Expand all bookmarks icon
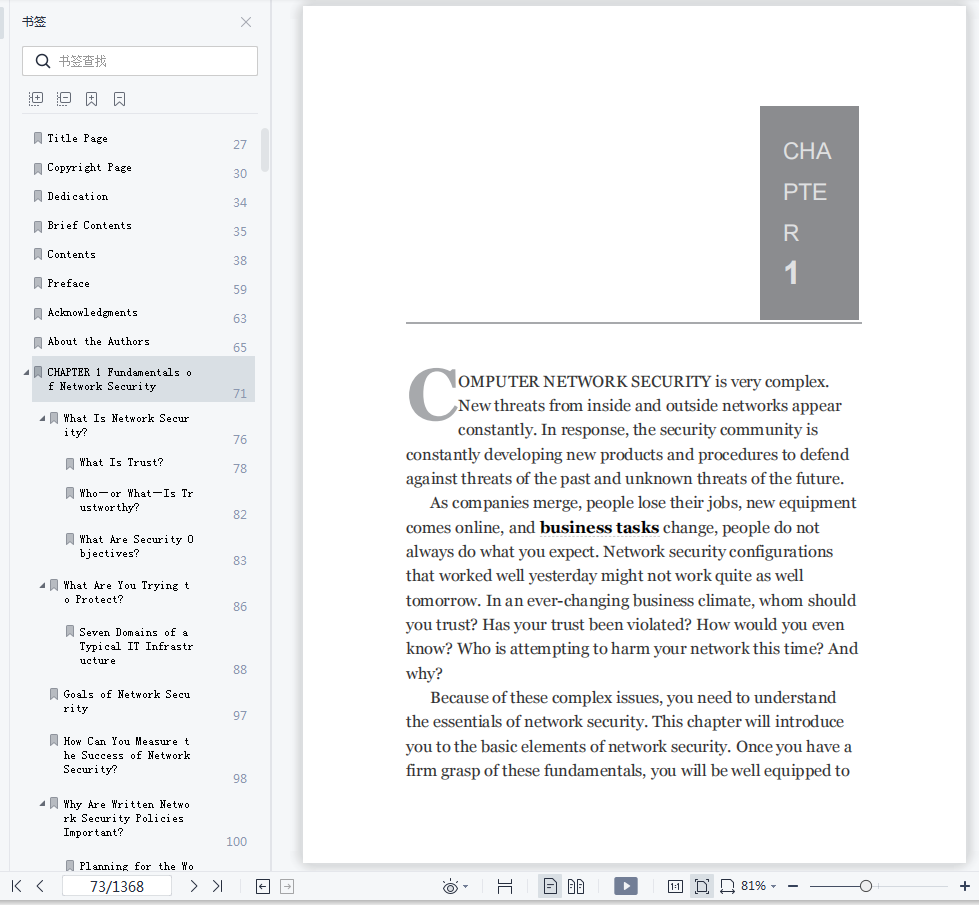The width and height of the screenshot is (979, 905). [36, 99]
